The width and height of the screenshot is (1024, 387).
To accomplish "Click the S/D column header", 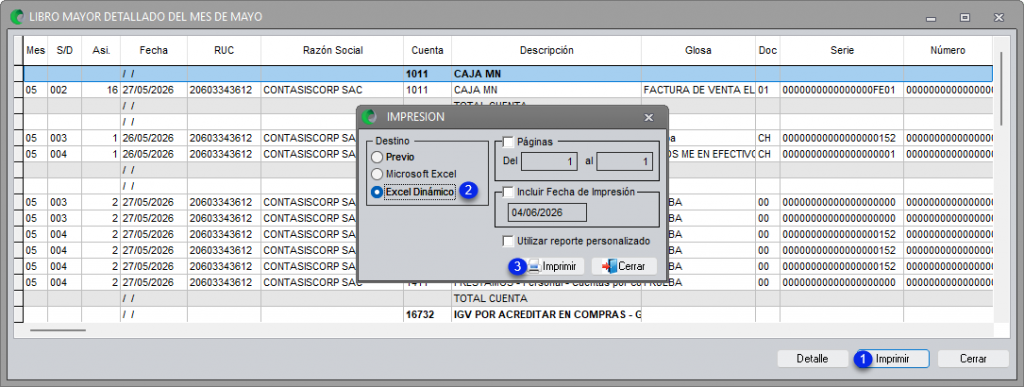I will point(64,50).
